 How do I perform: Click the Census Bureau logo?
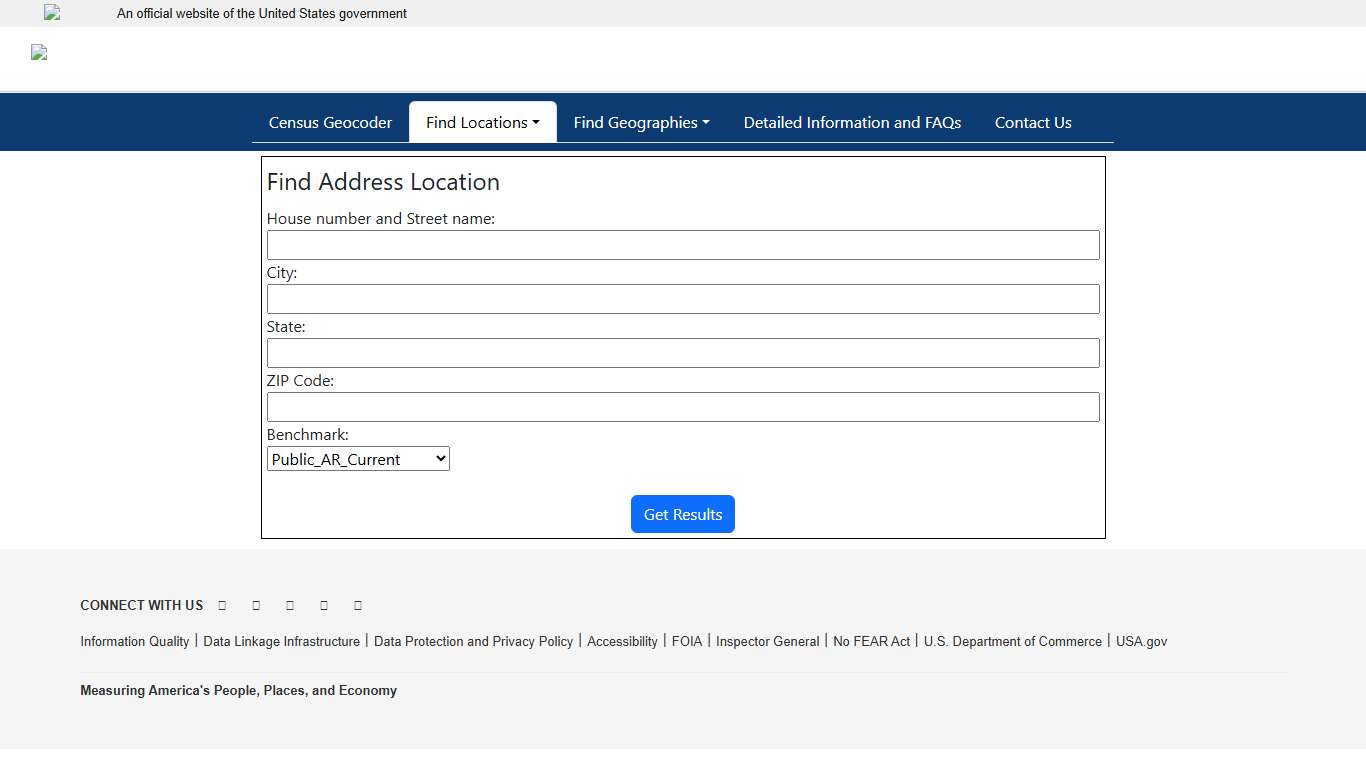(38, 52)
